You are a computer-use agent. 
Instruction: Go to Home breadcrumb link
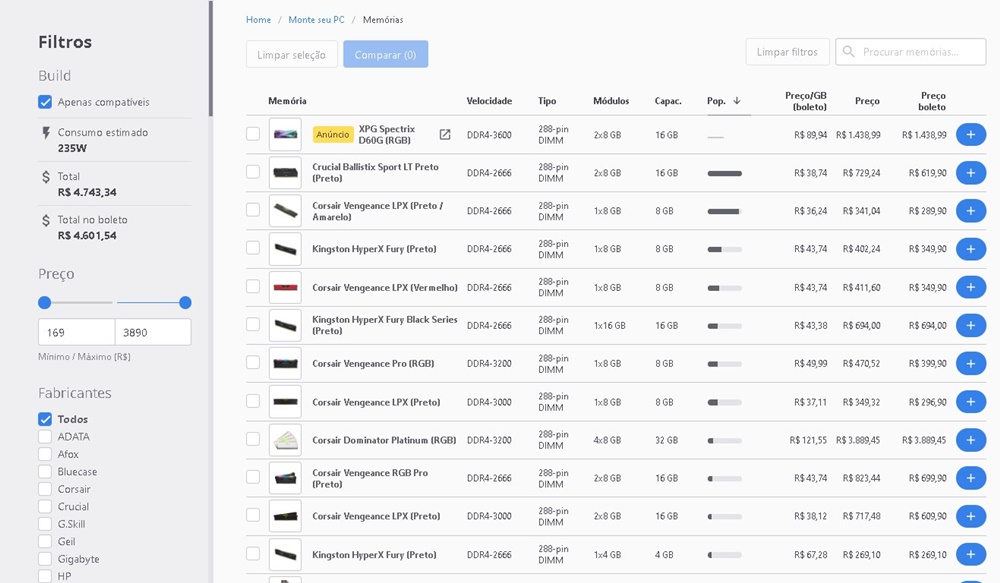tap(258, 20)
